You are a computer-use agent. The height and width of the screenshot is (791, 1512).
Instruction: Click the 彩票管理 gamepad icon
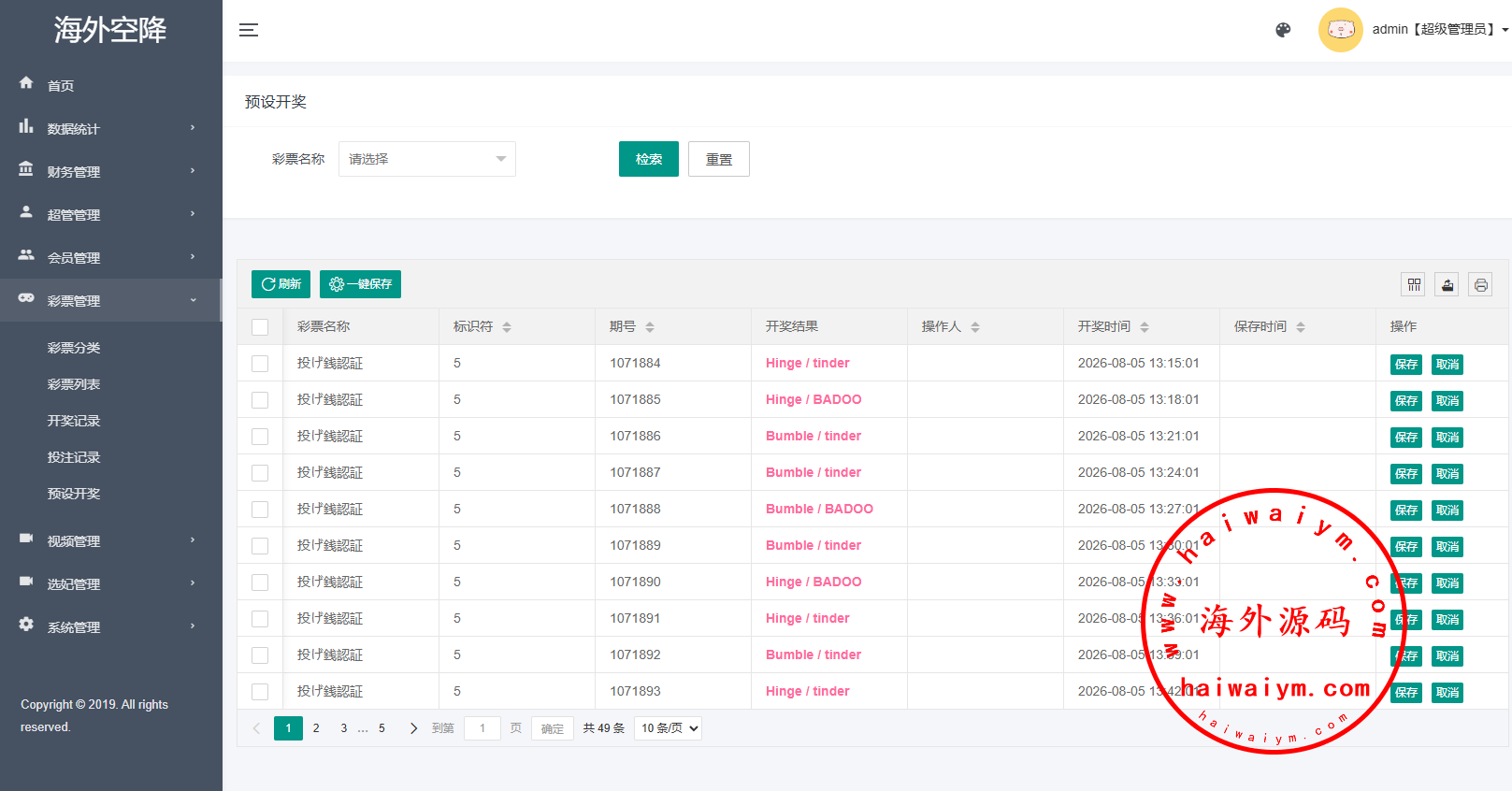(26, 298)
